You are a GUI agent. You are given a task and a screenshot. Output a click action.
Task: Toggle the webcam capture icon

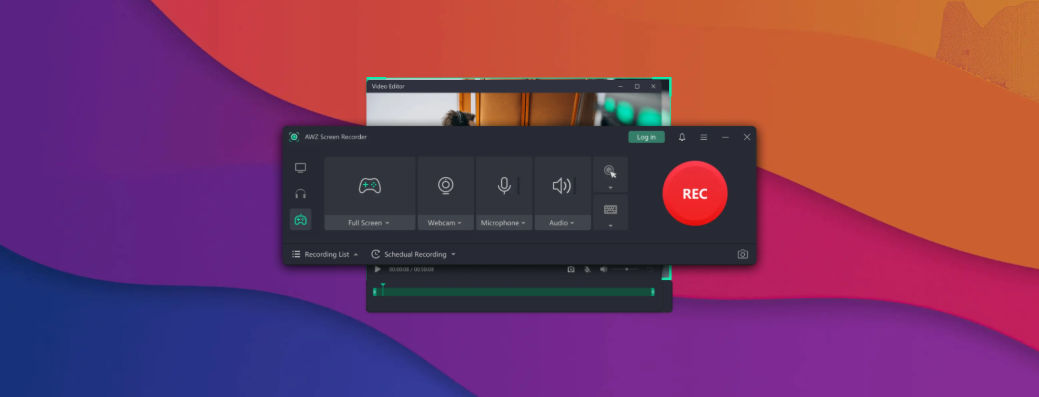(x=445, y=186)
